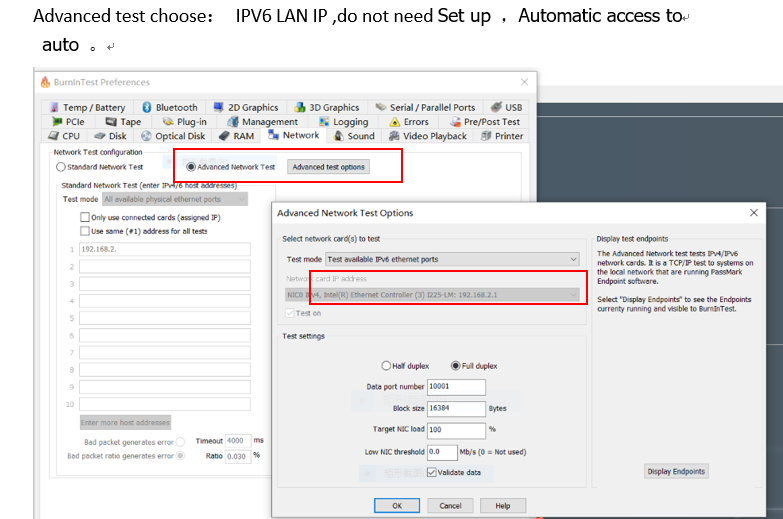Click the BurnInTest flame title icon
The width and height of the screenshot is (783, 519).
(45, 82)
